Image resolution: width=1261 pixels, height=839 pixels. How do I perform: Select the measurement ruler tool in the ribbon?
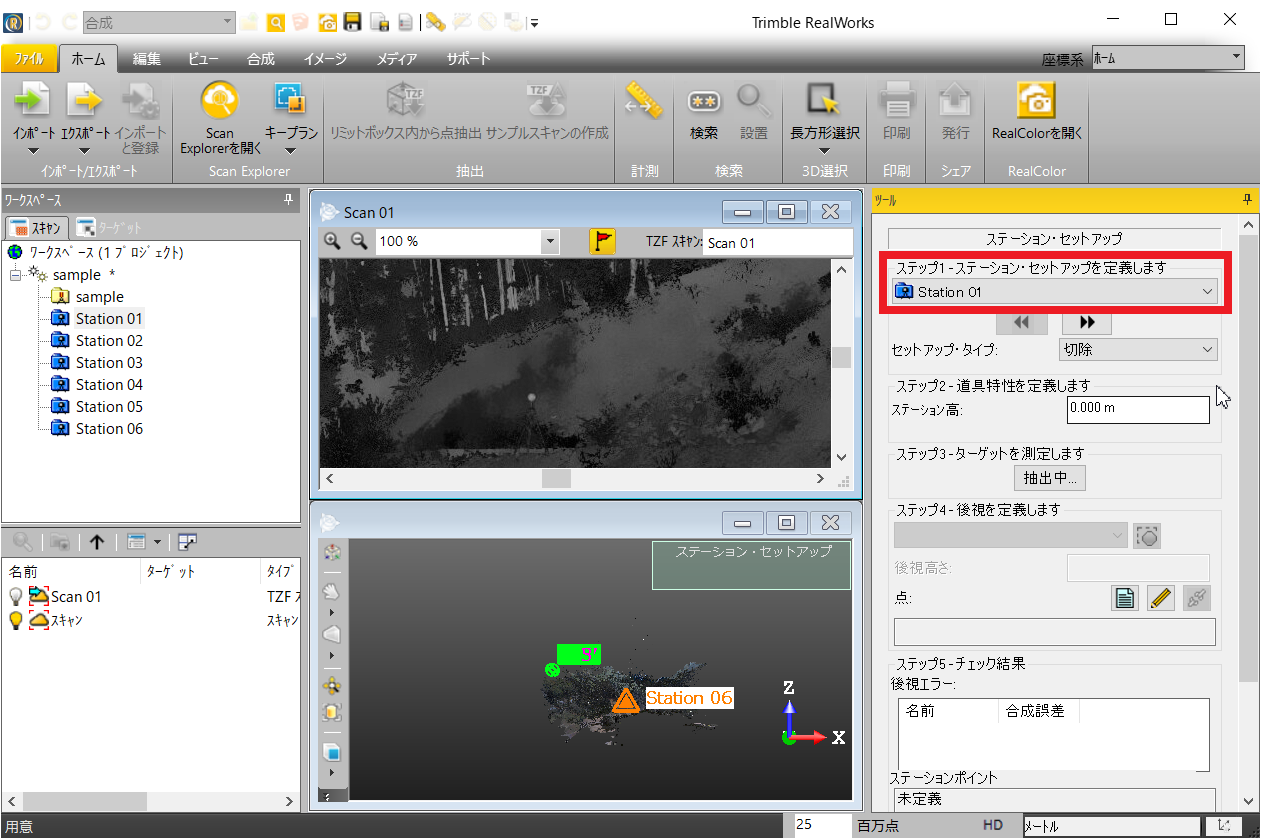(x=645, y=100)
